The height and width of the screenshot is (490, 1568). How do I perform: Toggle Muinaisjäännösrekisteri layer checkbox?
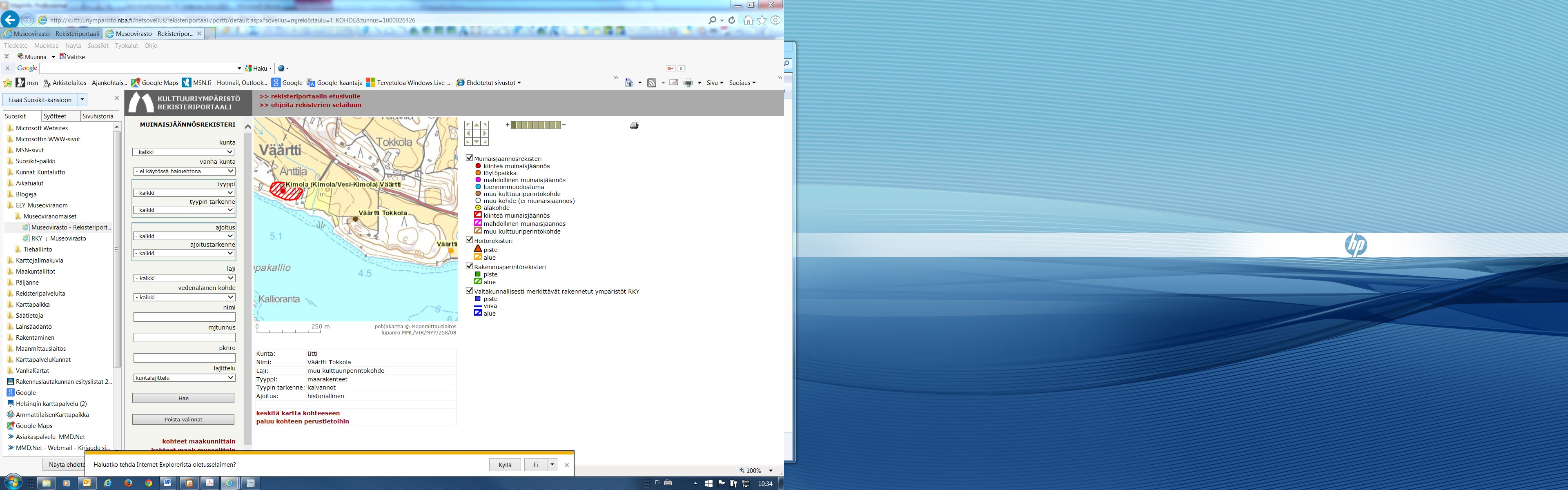[x=469, y=158]
